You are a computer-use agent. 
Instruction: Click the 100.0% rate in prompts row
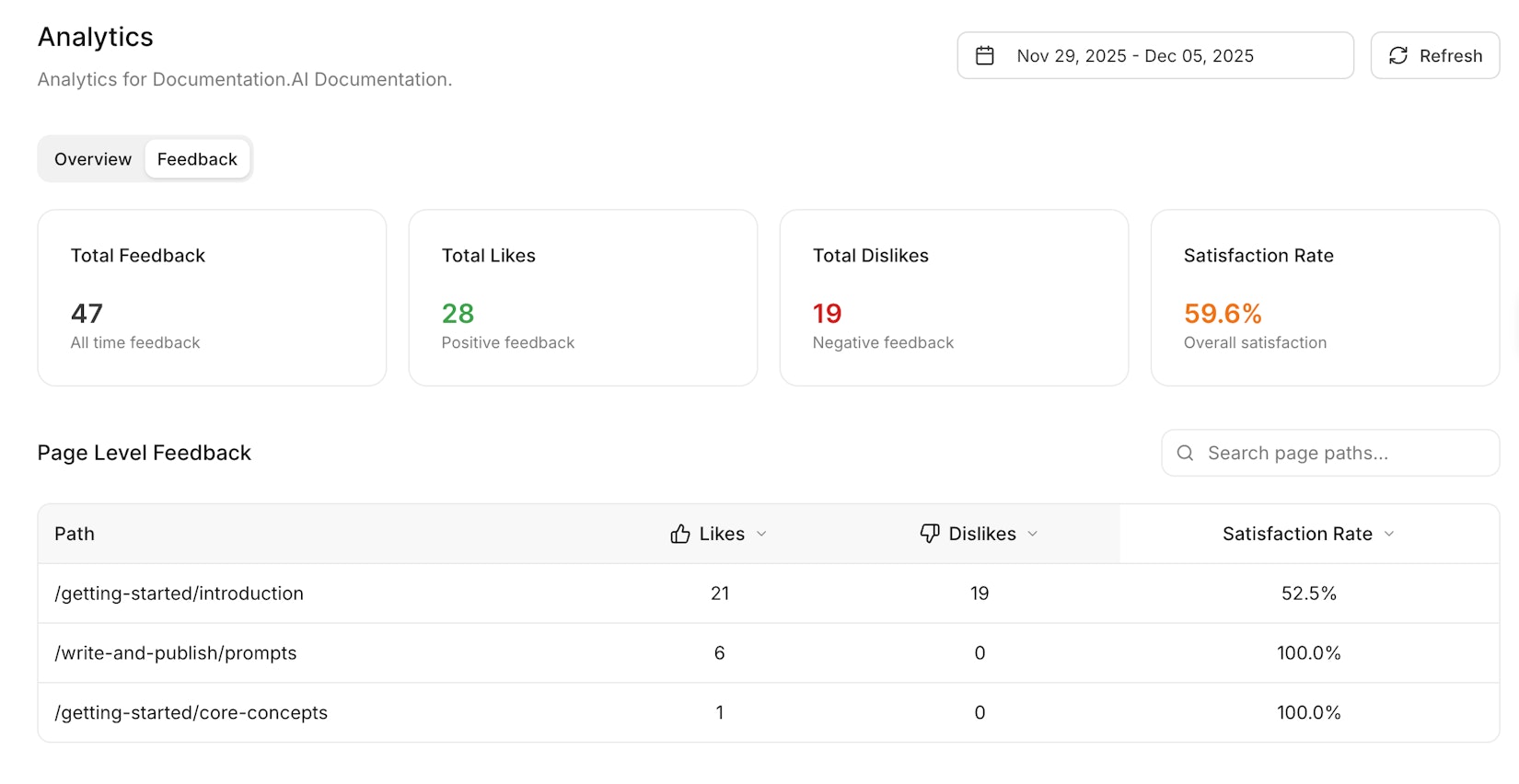tap(1308, 653)
